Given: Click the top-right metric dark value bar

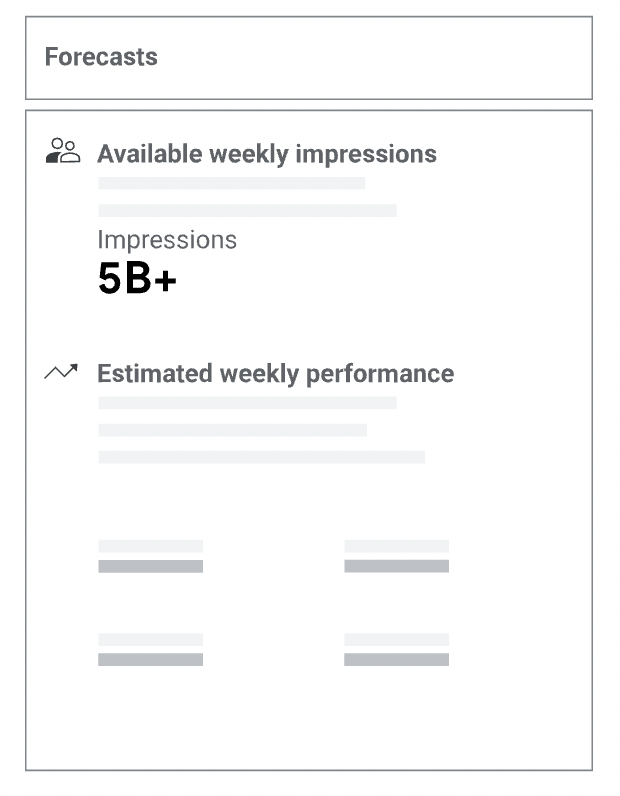Looking at the screenshot, I should pos(397,566).
